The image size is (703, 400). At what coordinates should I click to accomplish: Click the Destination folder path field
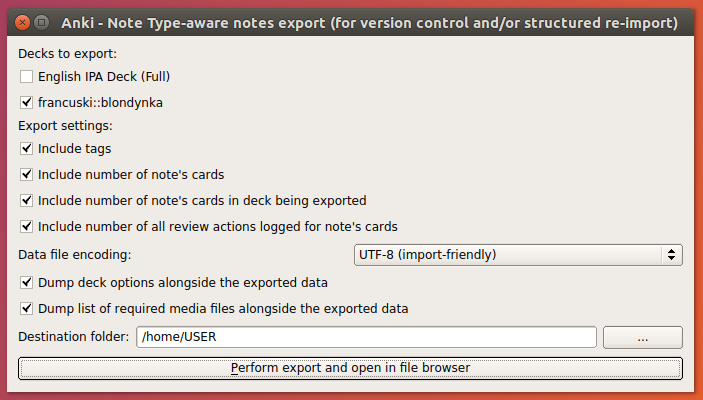pos(366,338)
